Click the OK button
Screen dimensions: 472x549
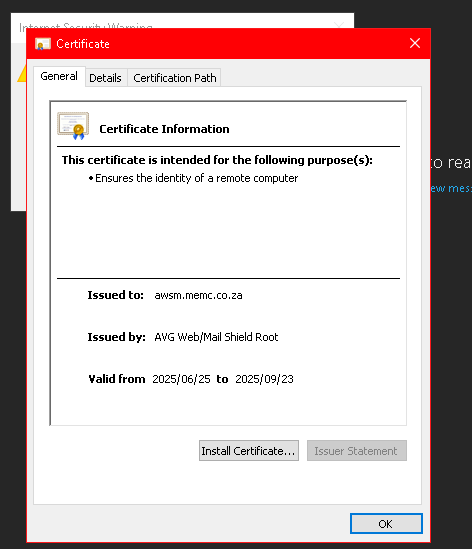pyautogui.click(x=386, y=524)
